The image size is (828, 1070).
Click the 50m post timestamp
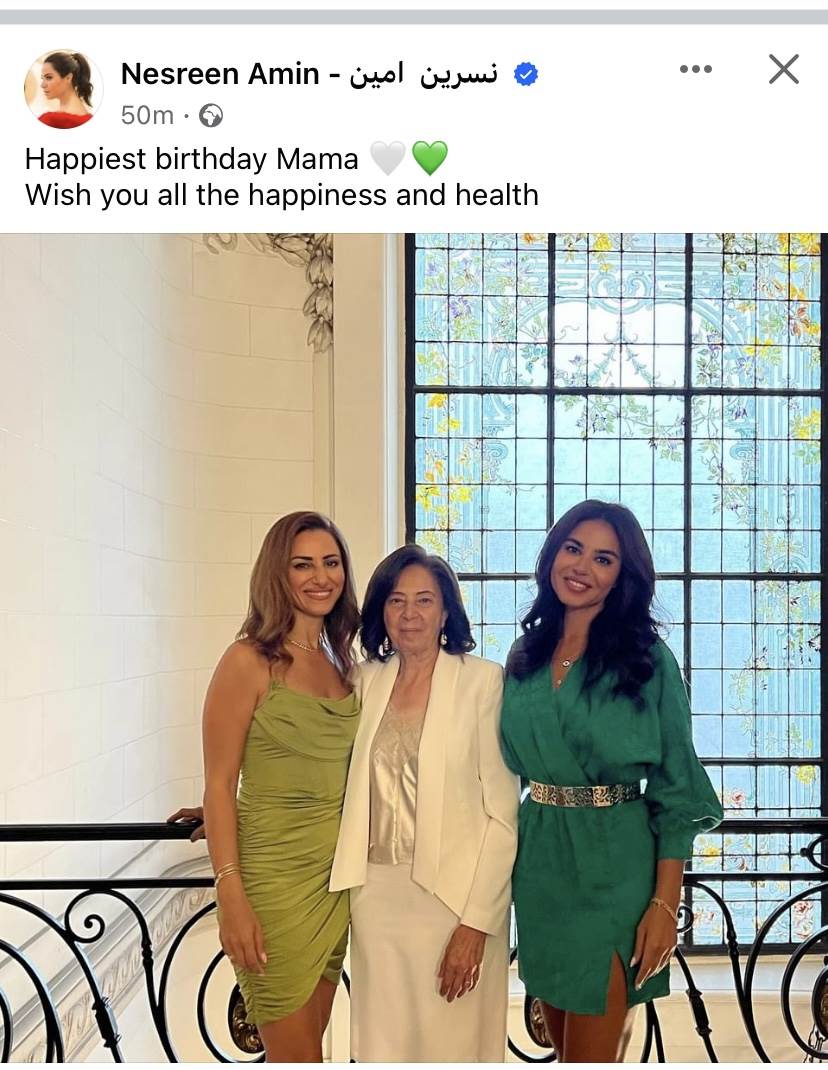(147, 115)
